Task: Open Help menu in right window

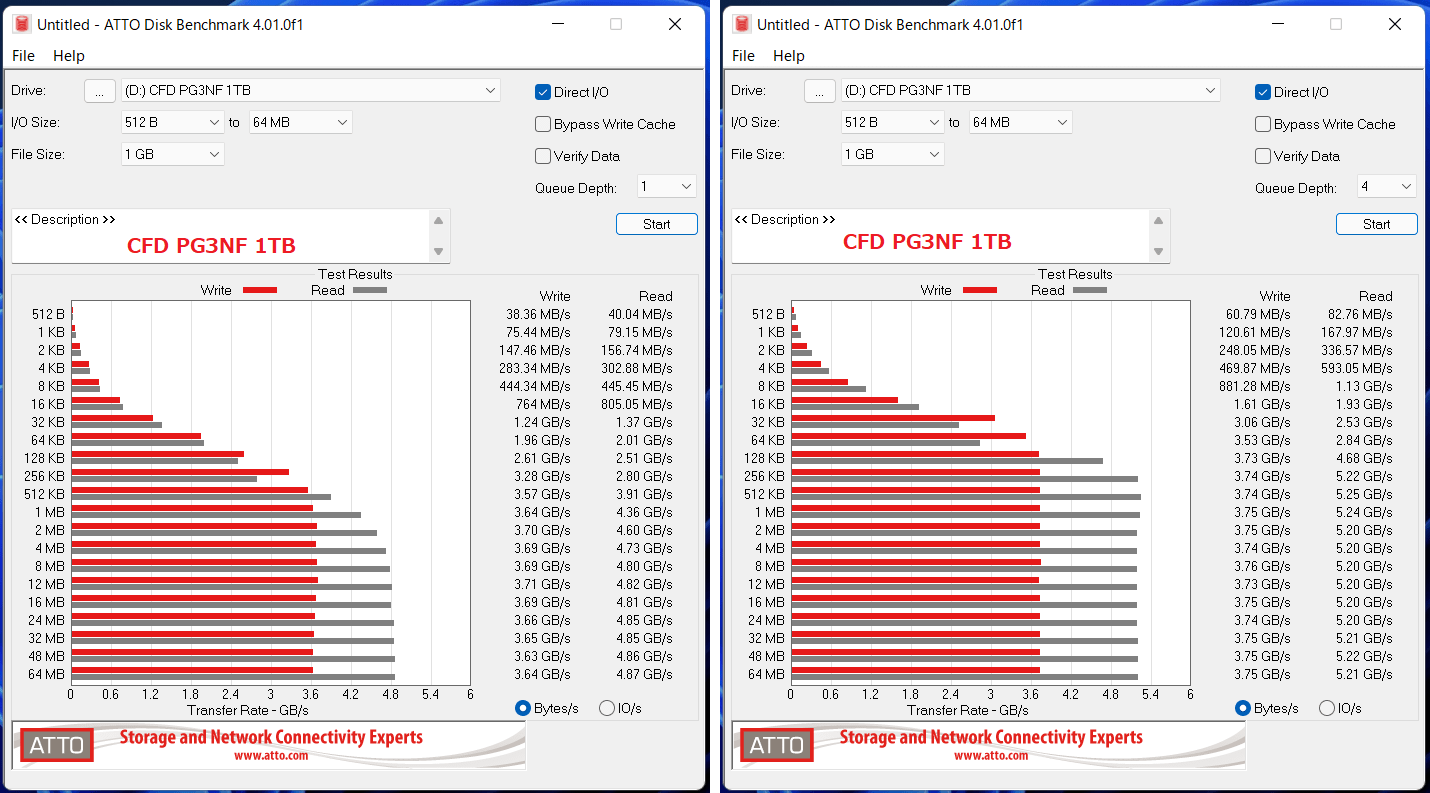Action: pos(789,56)
